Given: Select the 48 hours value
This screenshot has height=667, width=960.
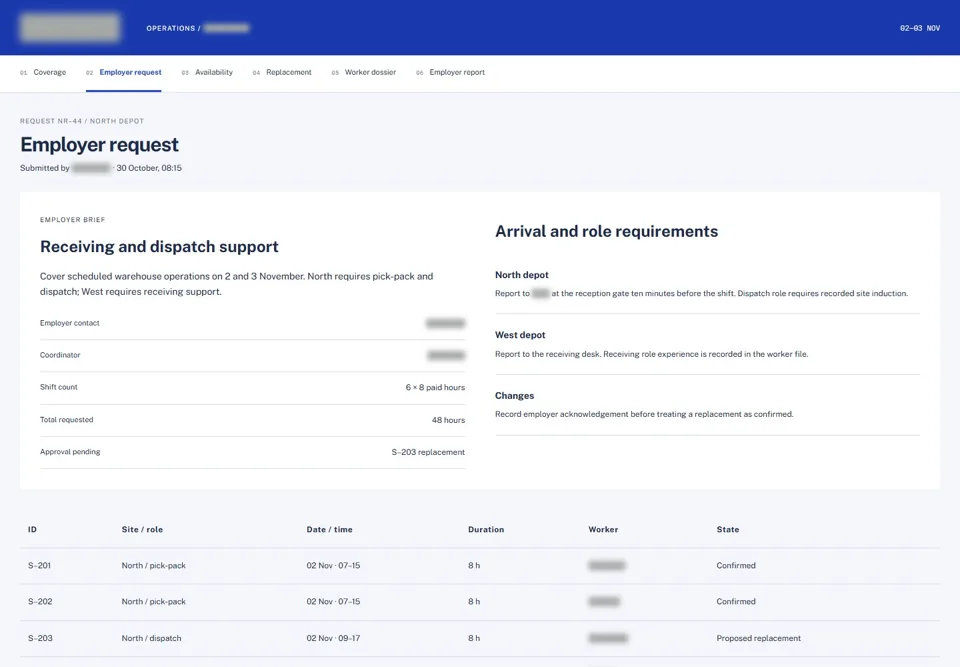Looking at the screenshot, I should (448, 420).
